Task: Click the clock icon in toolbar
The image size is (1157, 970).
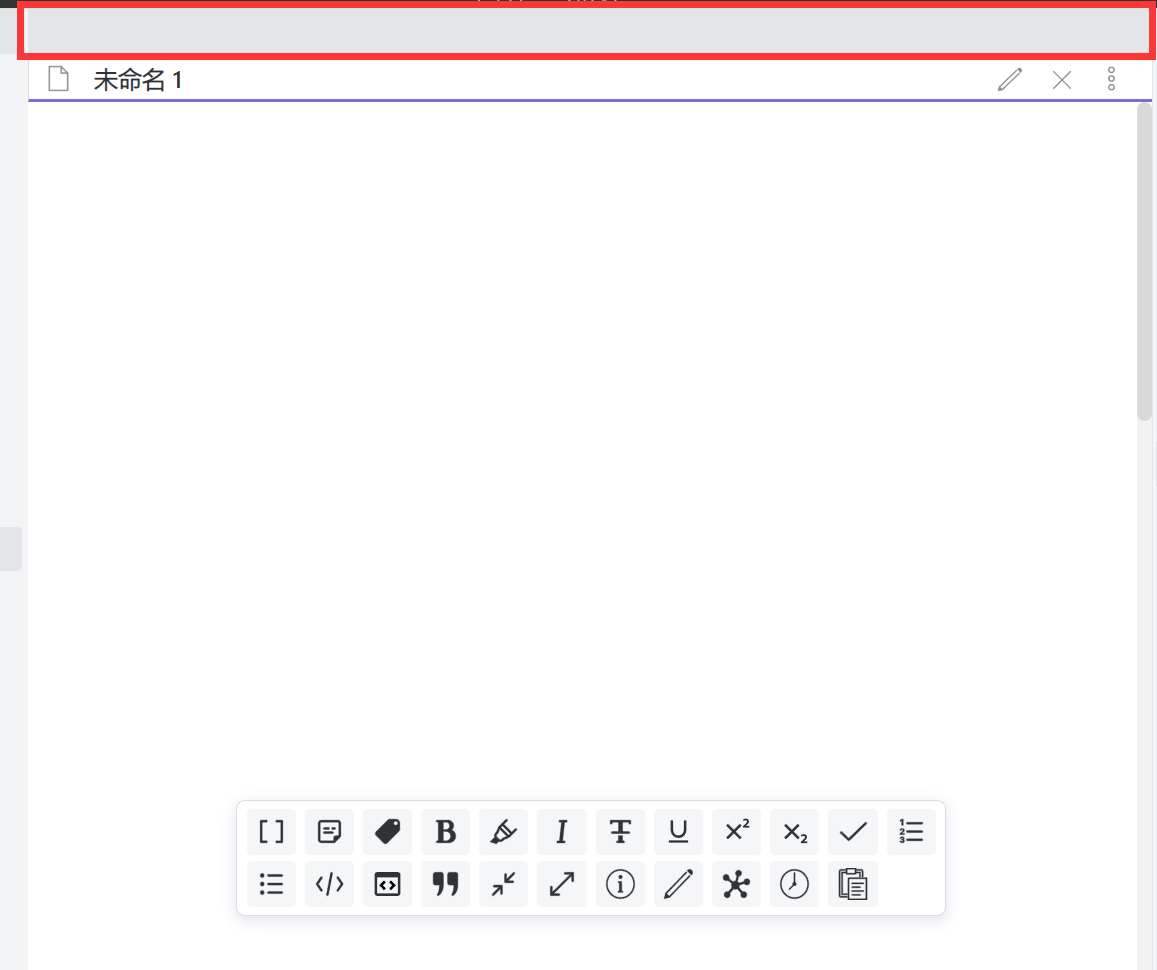Action: [x=794, y=884]
